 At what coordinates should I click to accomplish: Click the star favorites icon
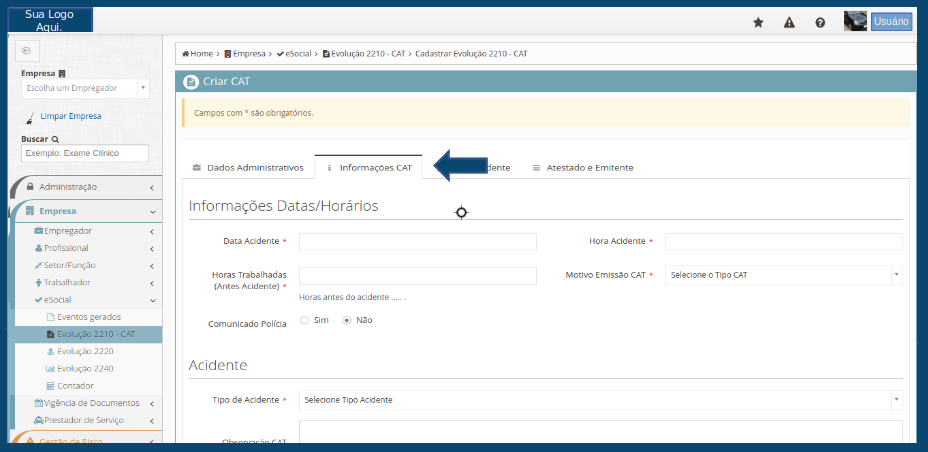pyautogui.click(x=758, y=22)
